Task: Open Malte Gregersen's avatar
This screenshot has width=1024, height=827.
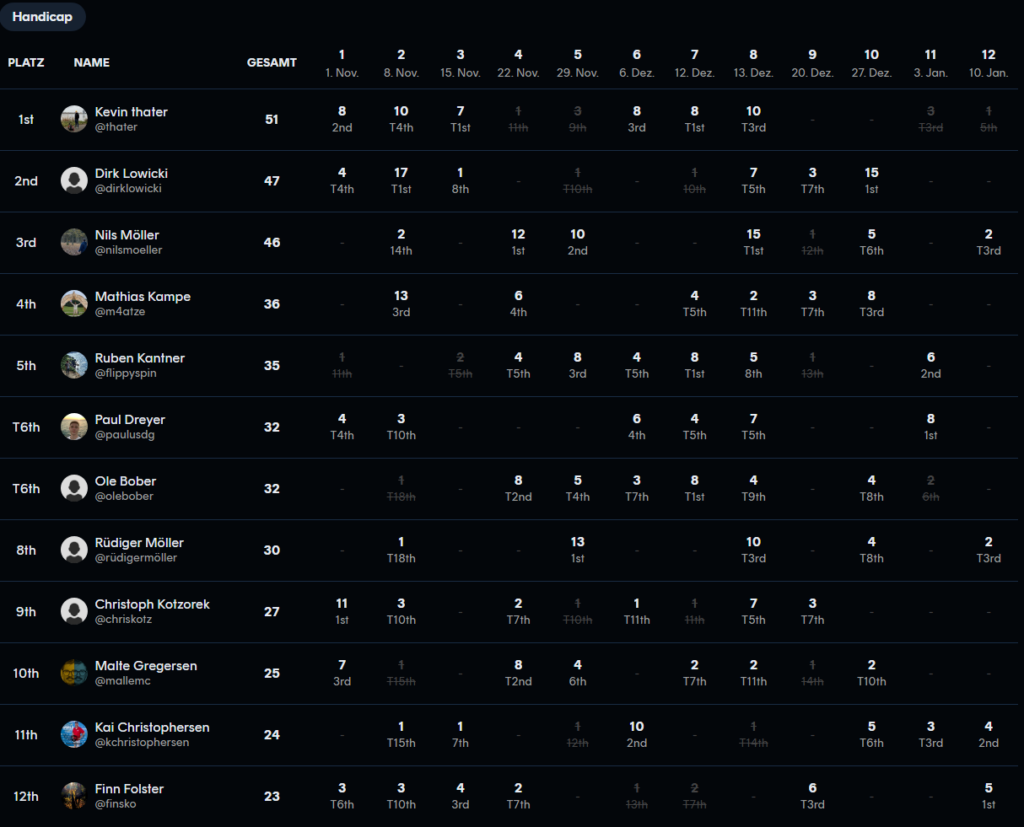Action: tap(74, 673)
